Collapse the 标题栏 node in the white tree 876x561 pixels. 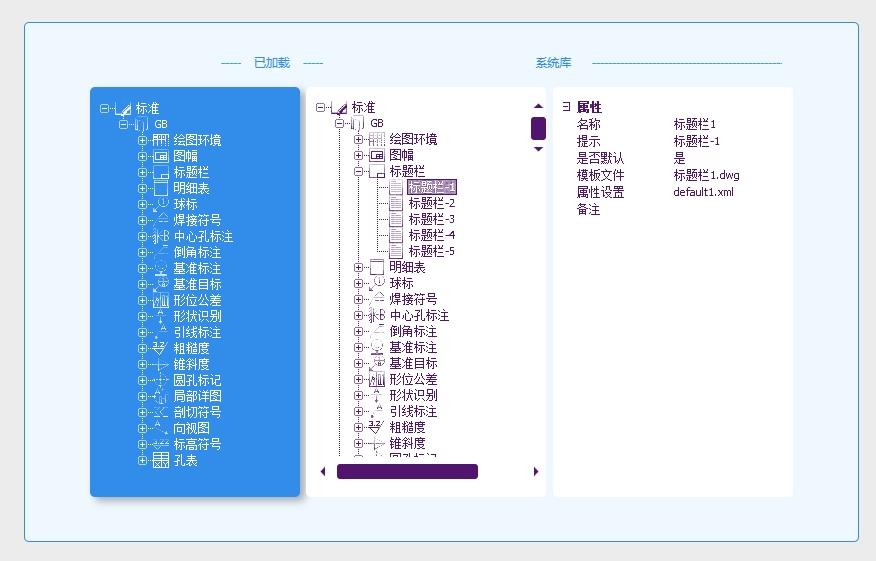pyautogui.click(x=358, y=171)
